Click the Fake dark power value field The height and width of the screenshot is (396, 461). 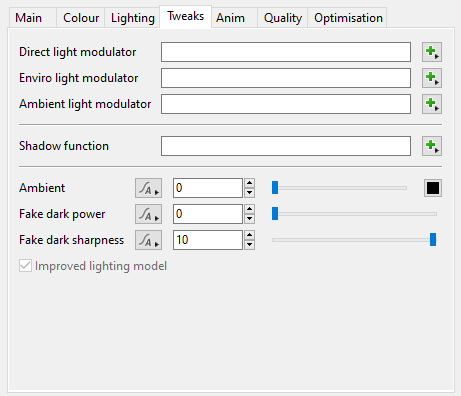click(208, 214)
